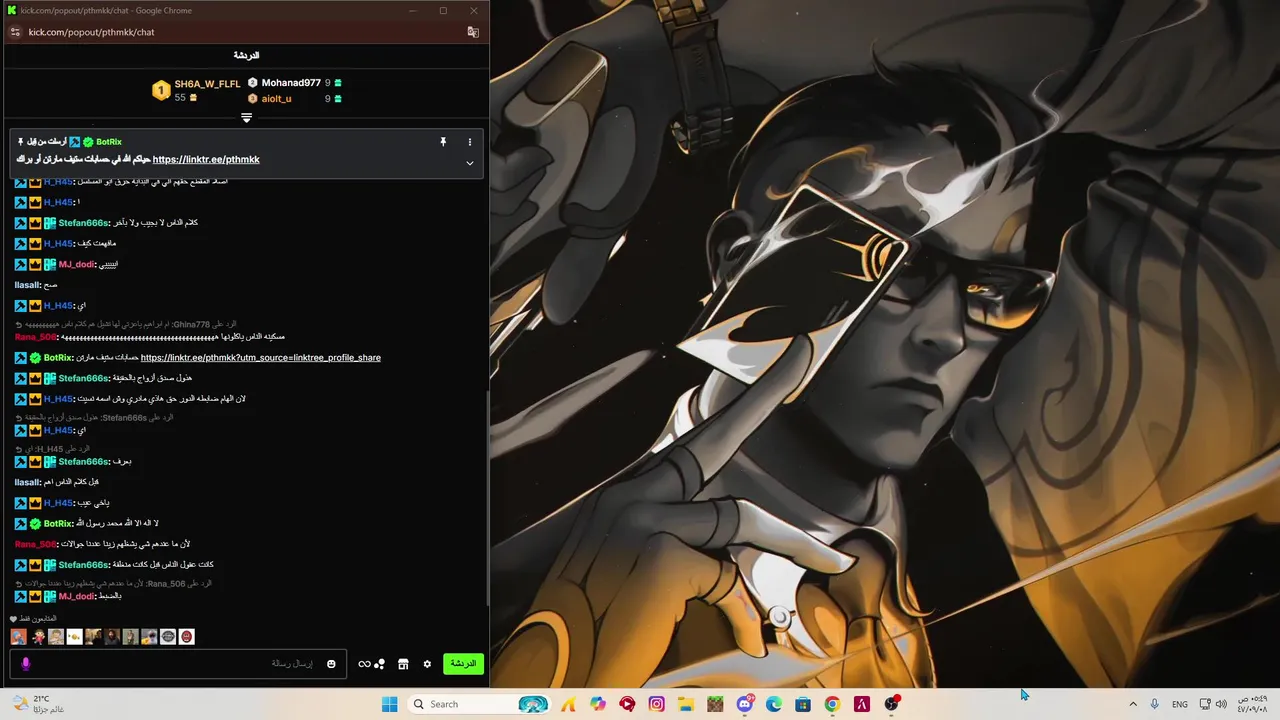Click the taskbar Search box

(480, 704)
